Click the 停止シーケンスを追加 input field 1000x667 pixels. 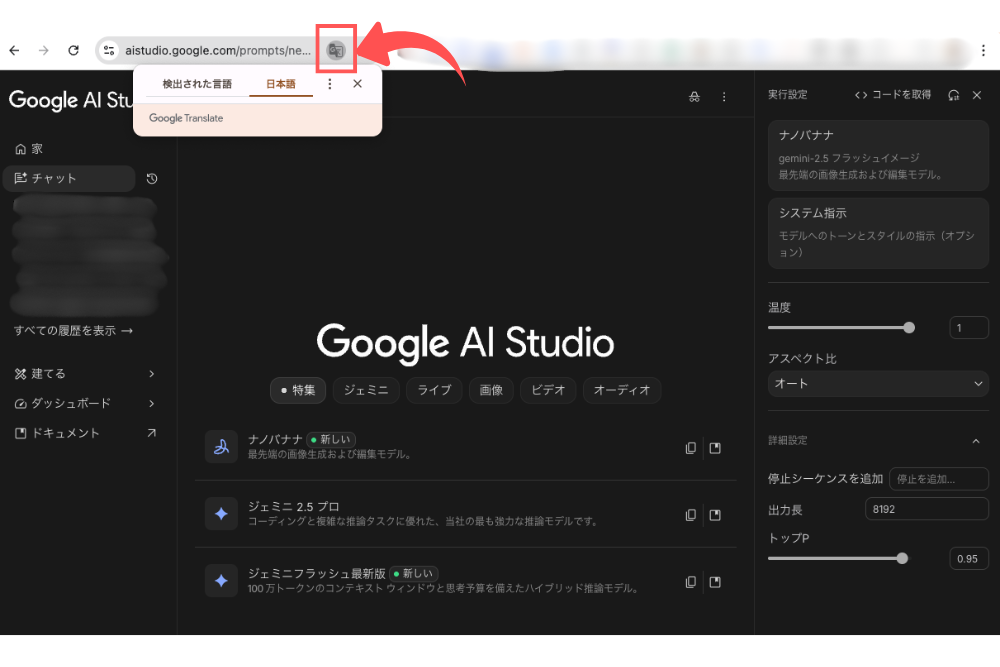tap(938, 479)
